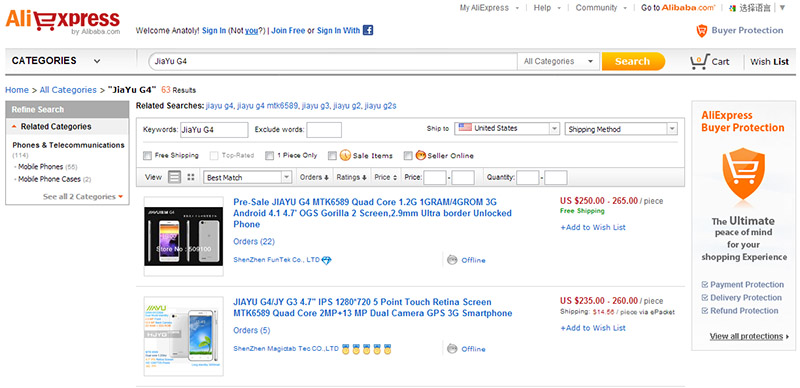The image size is (800, 388).
Task: Click Add to Wish List for the first product
Action: point(593,227)
